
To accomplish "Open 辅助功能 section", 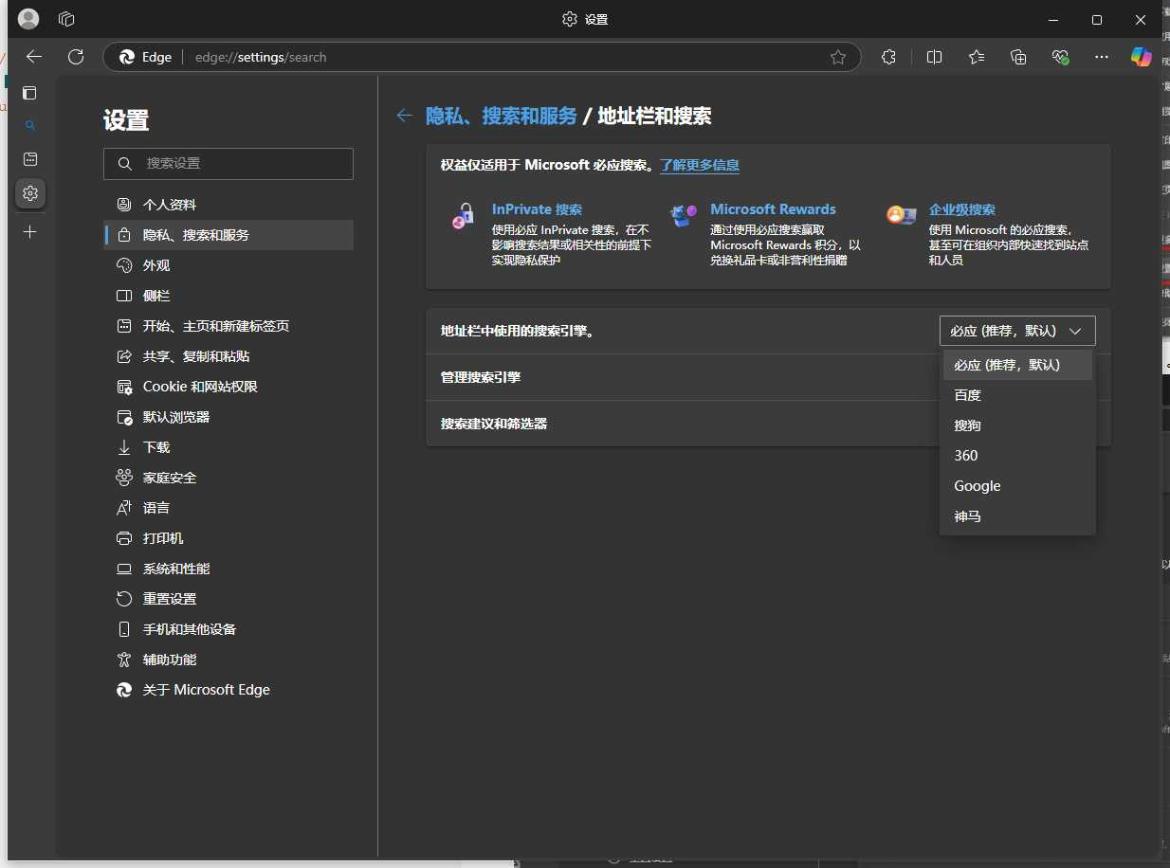I will [228, 660].
